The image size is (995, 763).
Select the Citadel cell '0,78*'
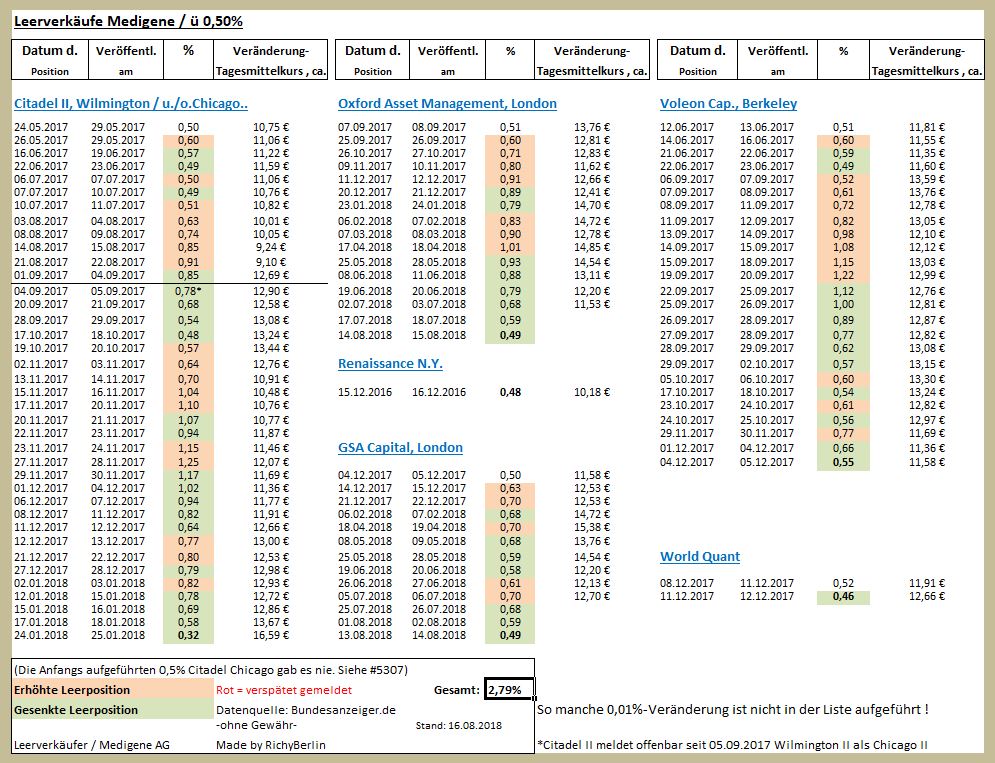pyautogui.click(x=188, y=291)
